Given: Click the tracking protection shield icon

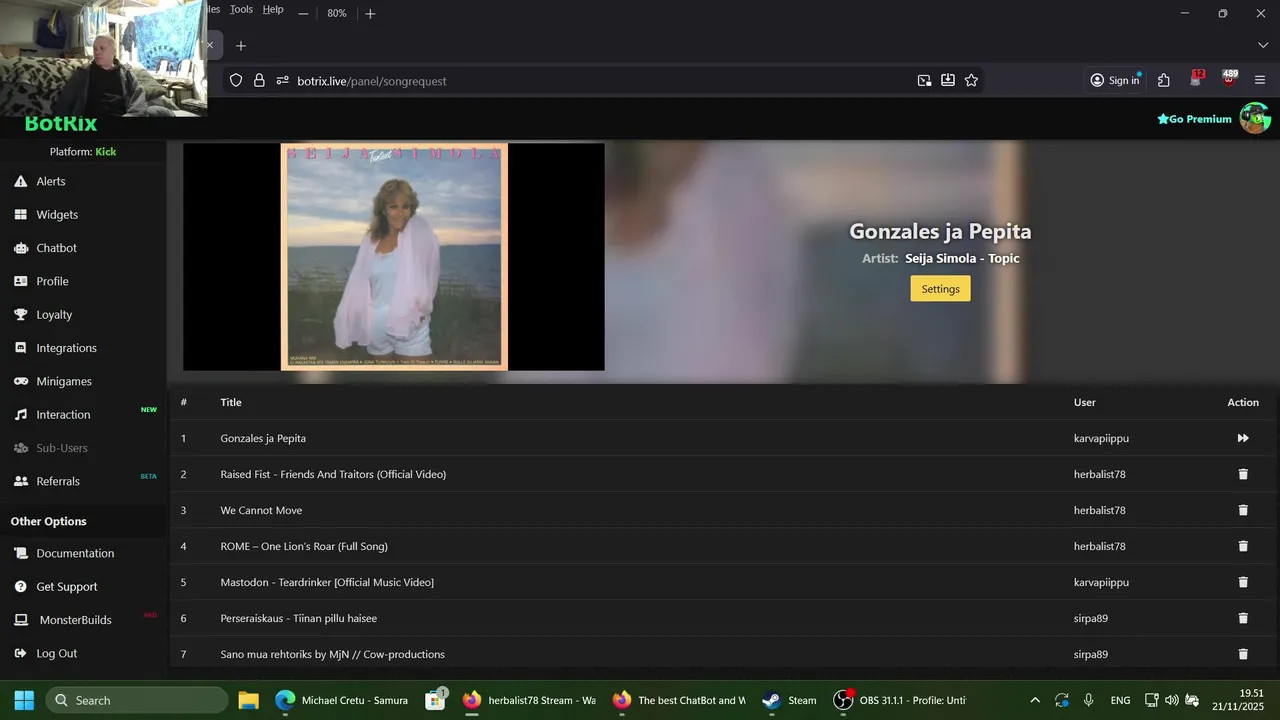Looking at the screenshot, I should coord(236,80).
